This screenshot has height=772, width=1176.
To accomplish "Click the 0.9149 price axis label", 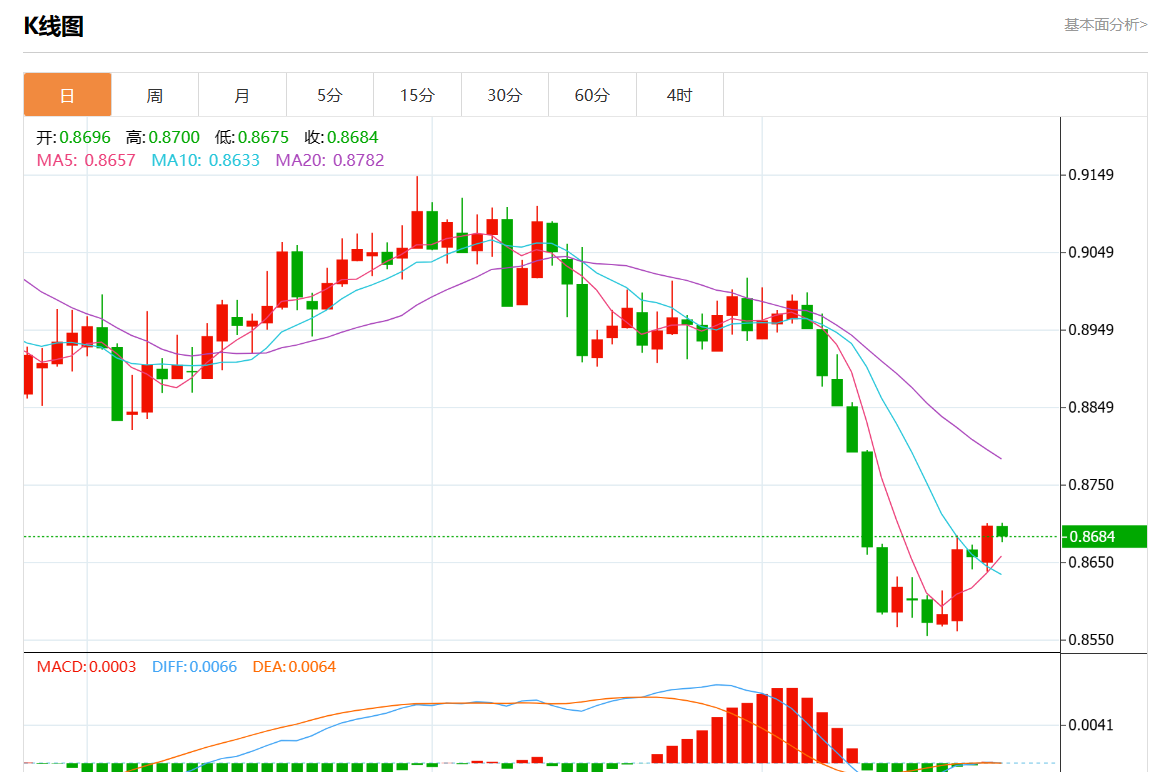I will click(1091, 175).
